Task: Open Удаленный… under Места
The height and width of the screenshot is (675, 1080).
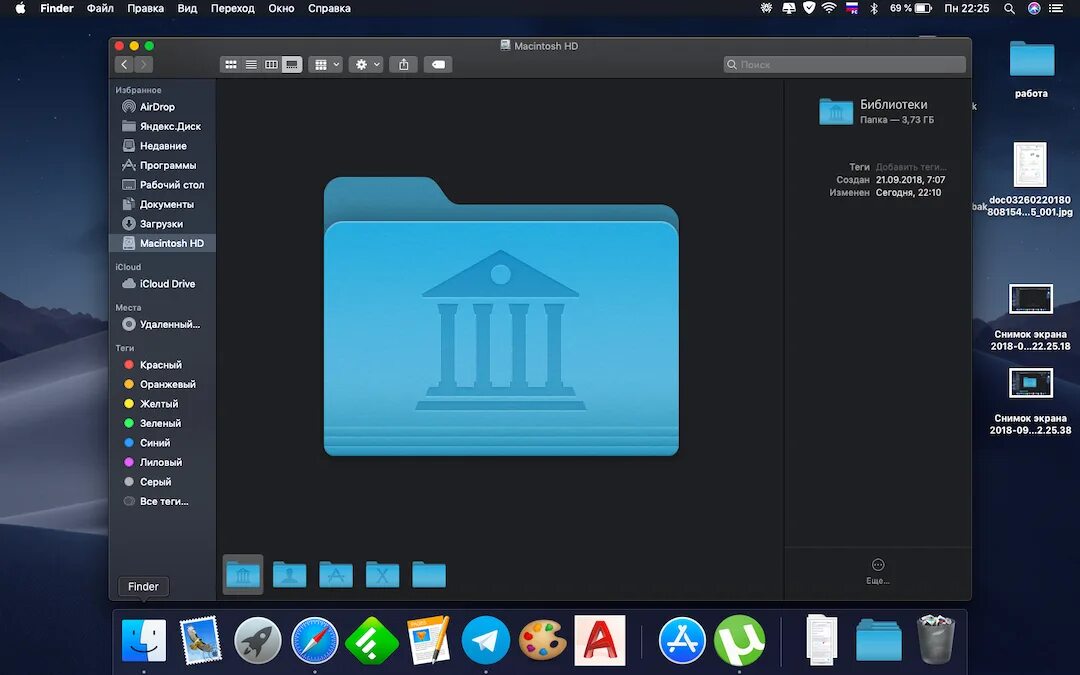Action: (161, 324)
